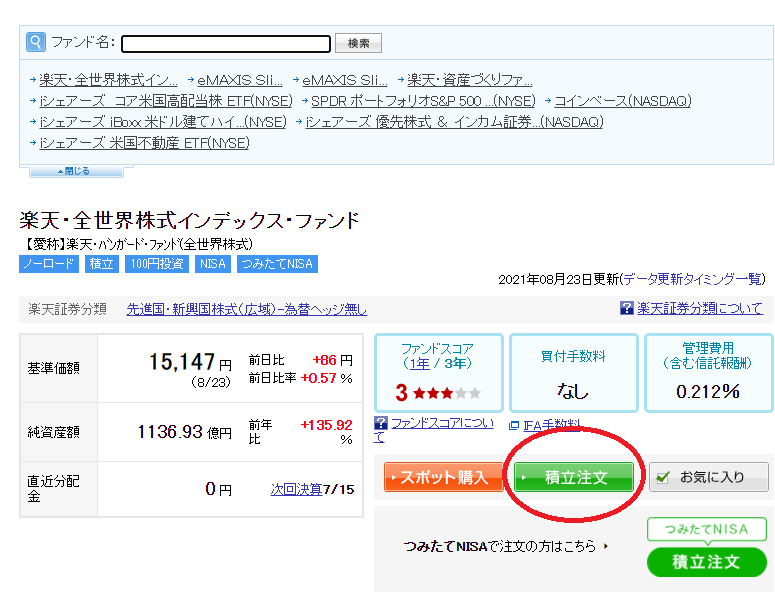The image size is (775, 594).
Task: Switch fund score to 1年
Action: point(420,364)
